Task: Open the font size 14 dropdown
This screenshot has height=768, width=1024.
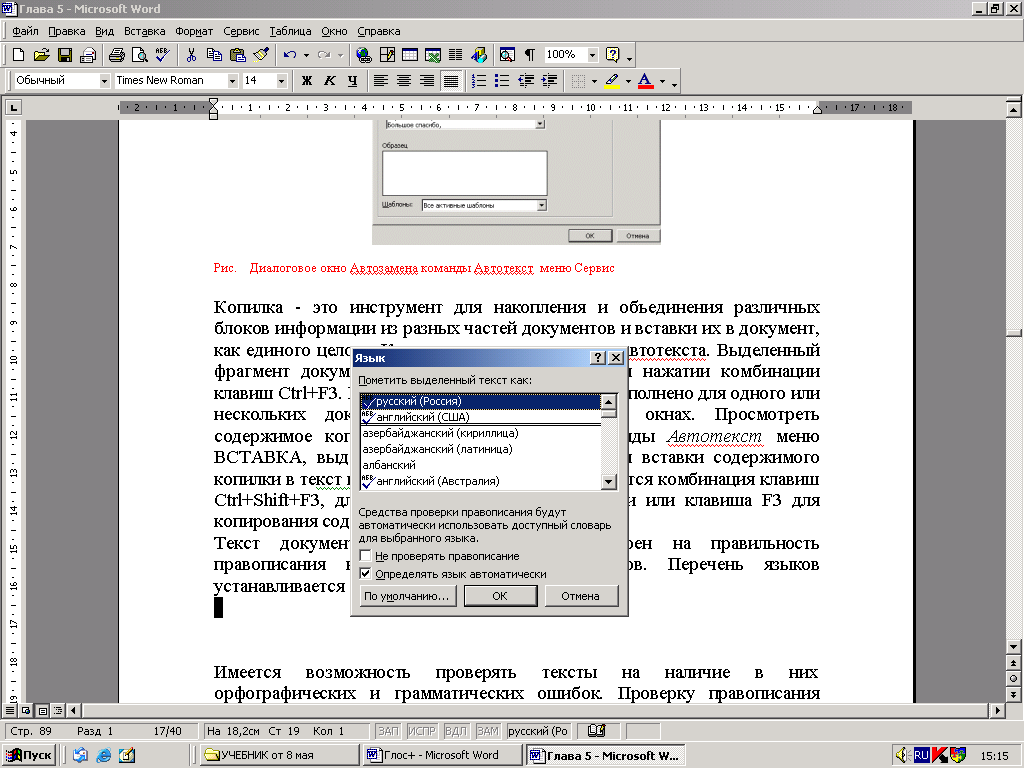Action: click(x=281, y=81)
